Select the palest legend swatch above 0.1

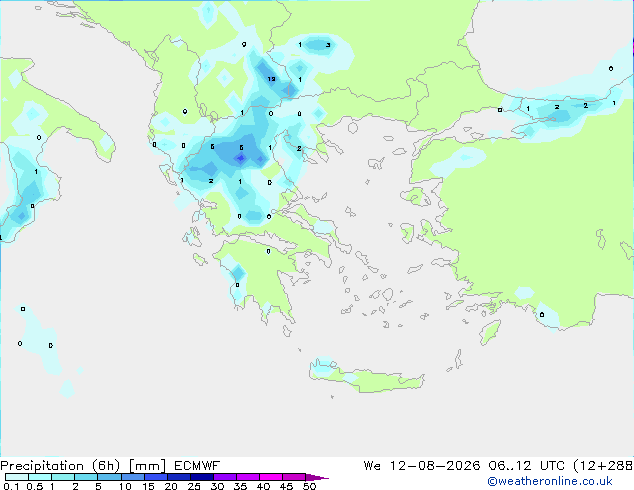coord(17,477)
